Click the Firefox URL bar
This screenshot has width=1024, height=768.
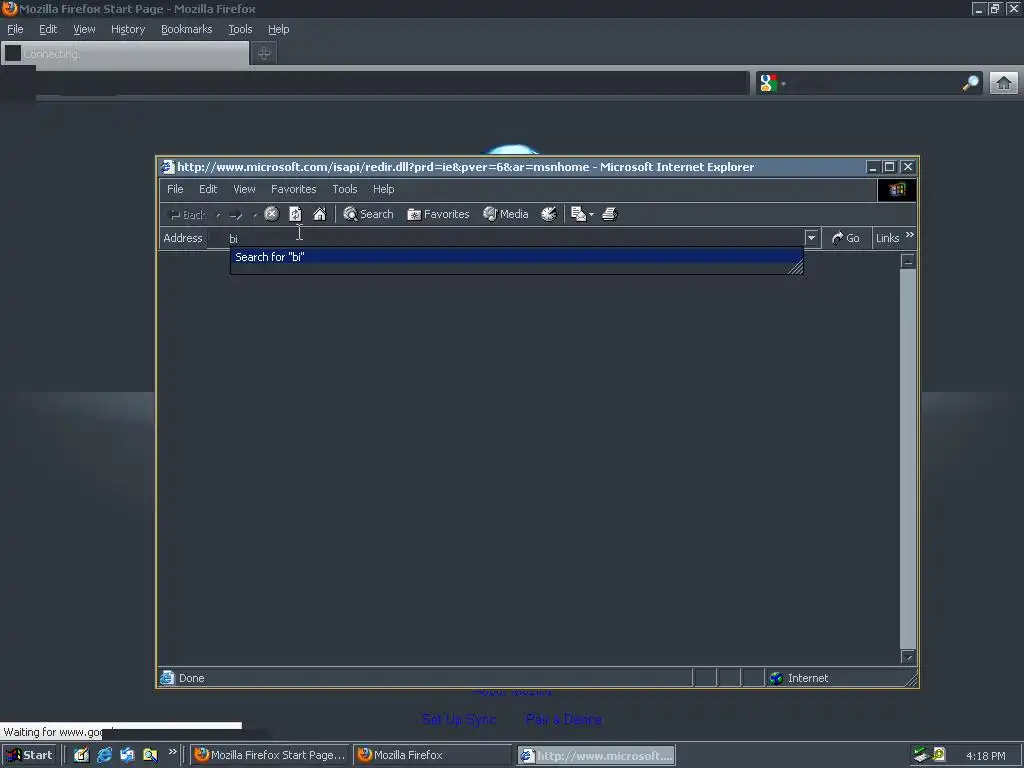point(392,83)
